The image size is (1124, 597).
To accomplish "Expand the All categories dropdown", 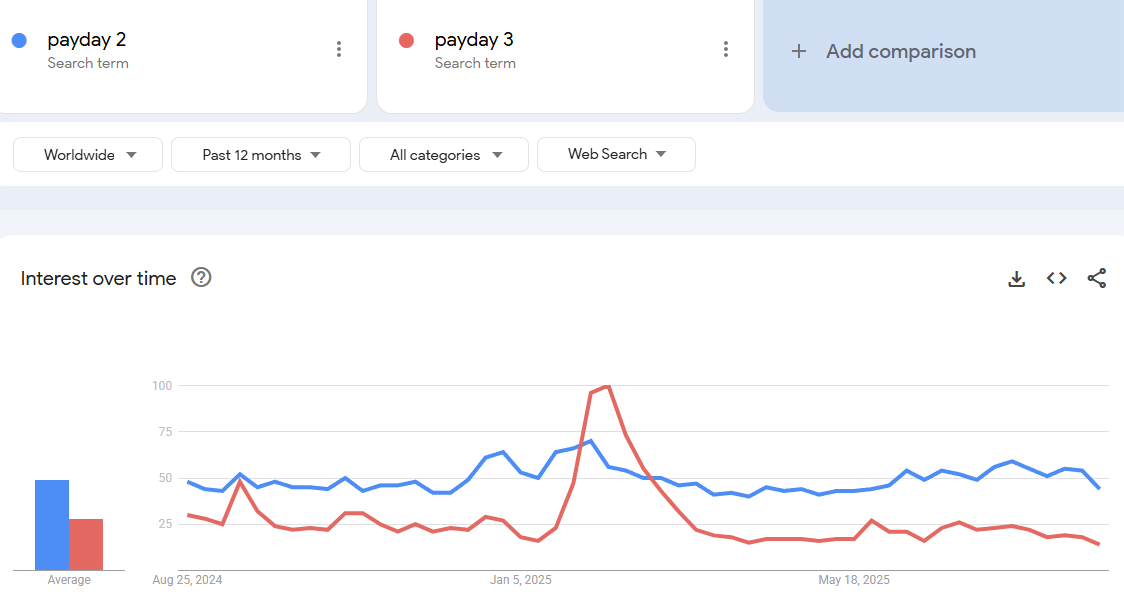I will point(444,155).
